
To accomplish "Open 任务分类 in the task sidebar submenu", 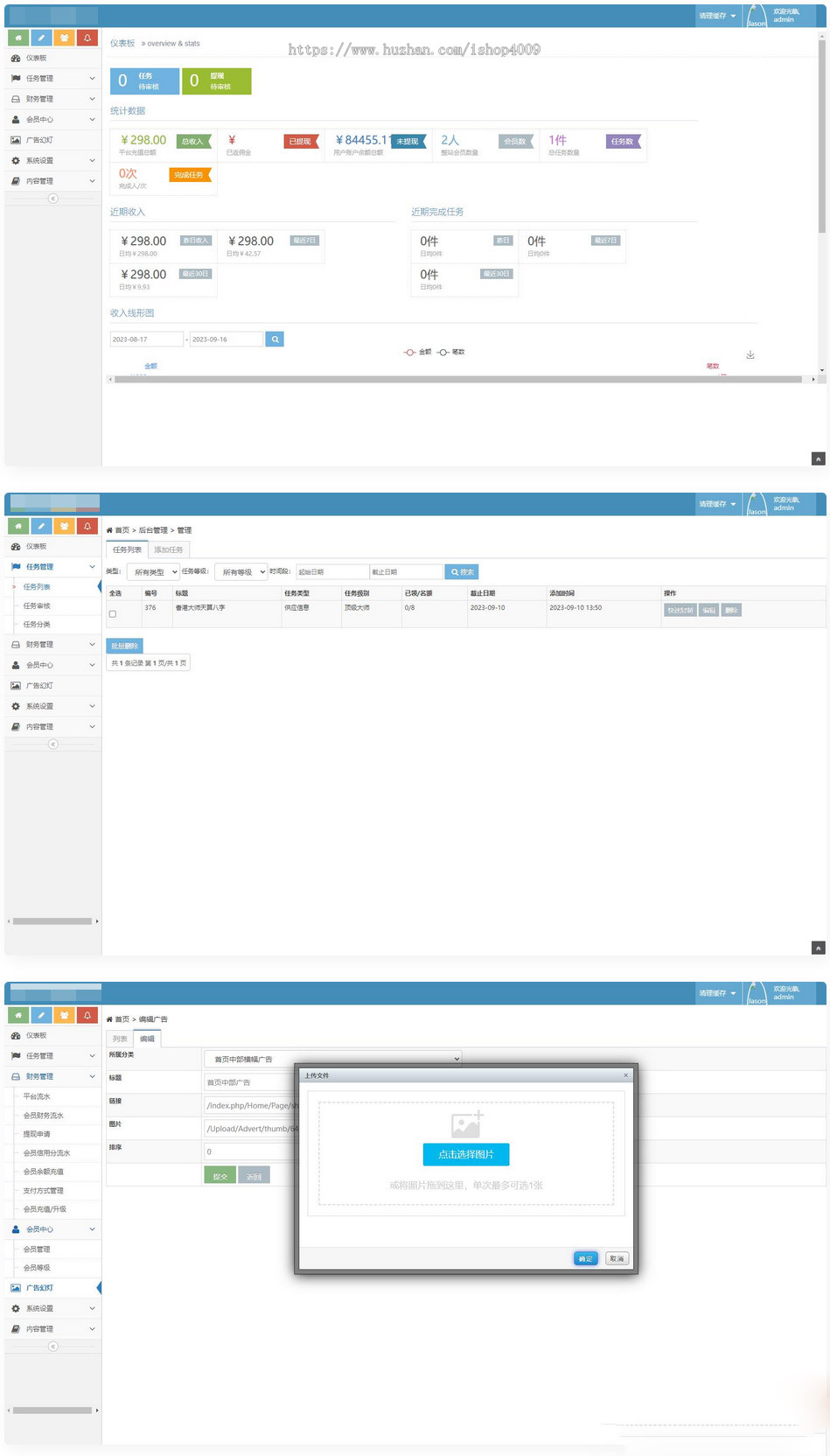I will [x=37, y=624].
